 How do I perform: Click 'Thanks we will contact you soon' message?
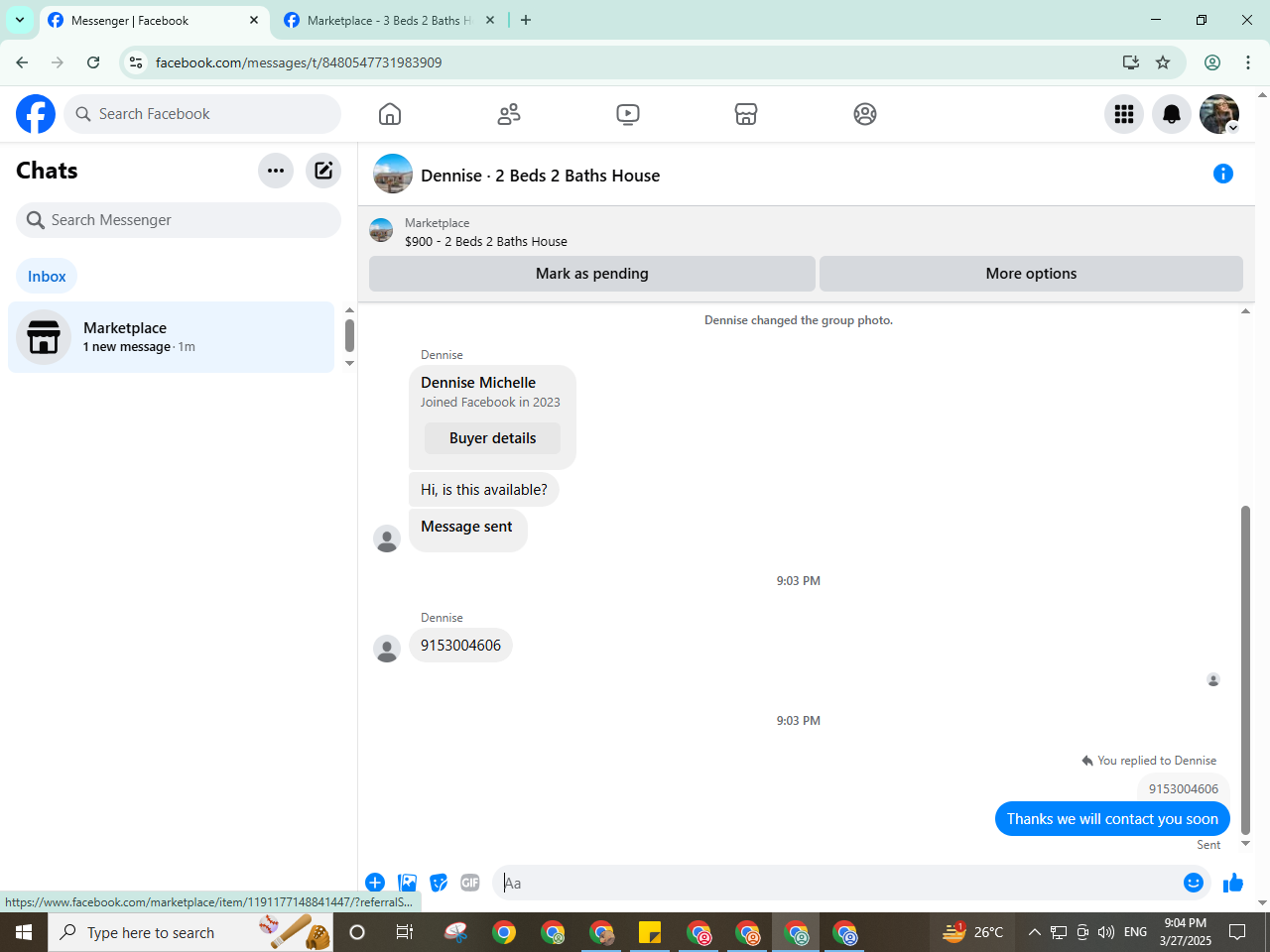click(x=1112, y=819)
